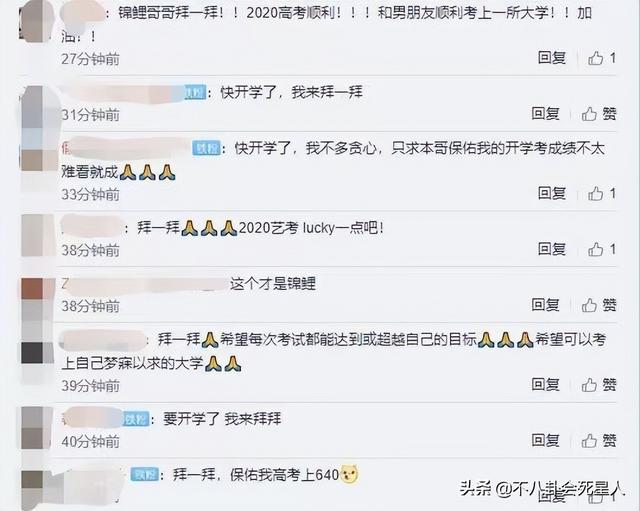Open avatar of the 40分钟前 commenter
The image size is (640, 511).
coord(37,428)
